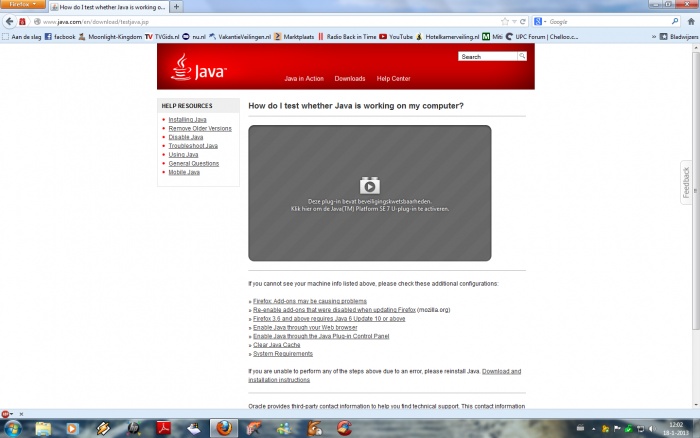
Task: Open the Feedback side tab
Action: coord(686,182)
